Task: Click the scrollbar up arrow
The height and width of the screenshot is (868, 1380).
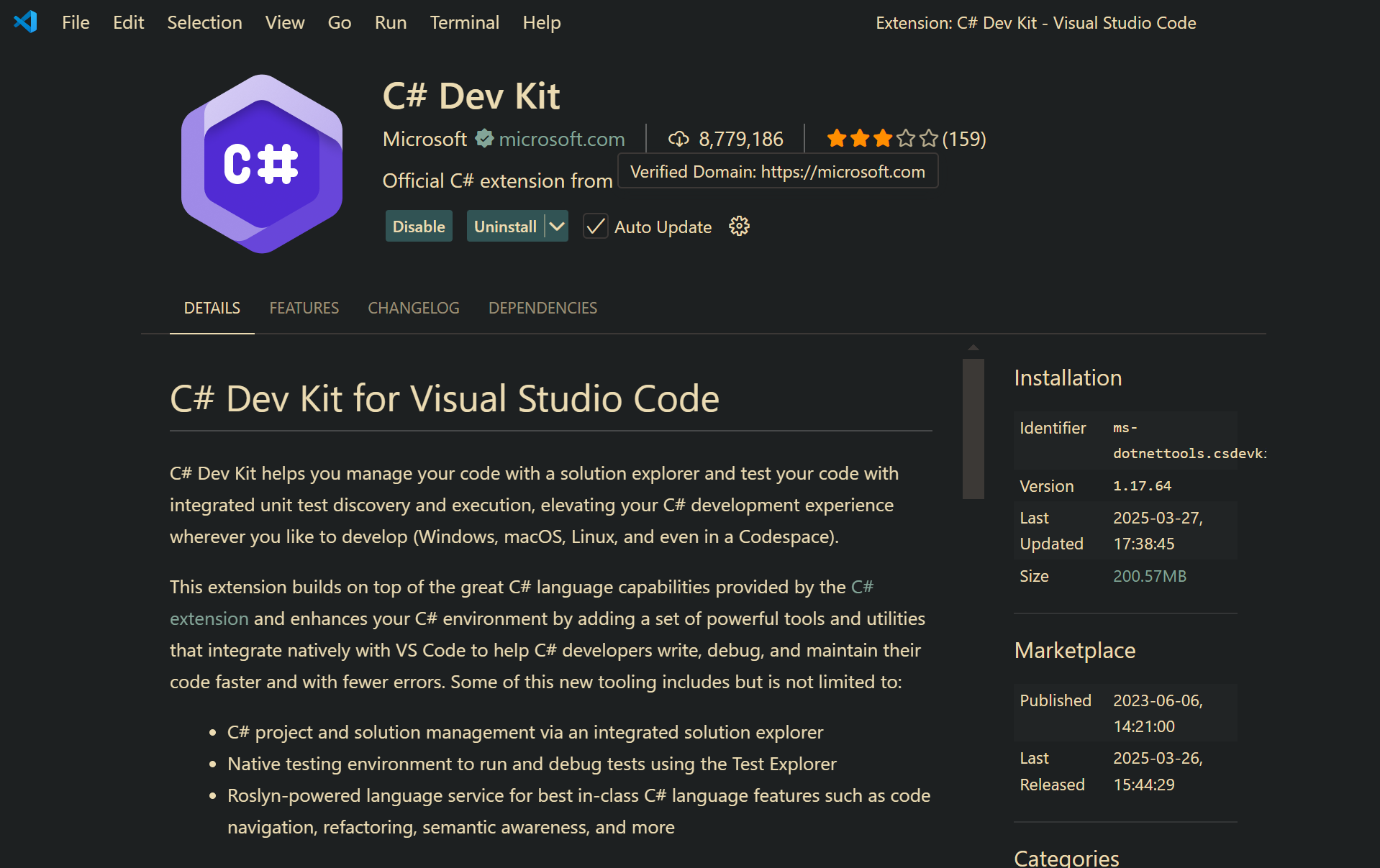Action: pos(973,348)
